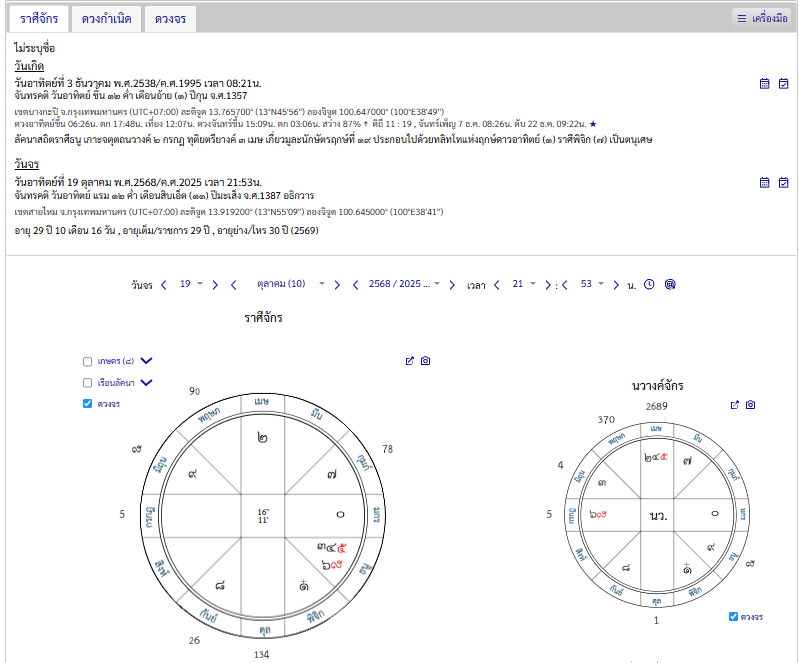This screenshot has height=663, width=804.
Task: Open the day 19 dropdown
Action: coord(191,284)
